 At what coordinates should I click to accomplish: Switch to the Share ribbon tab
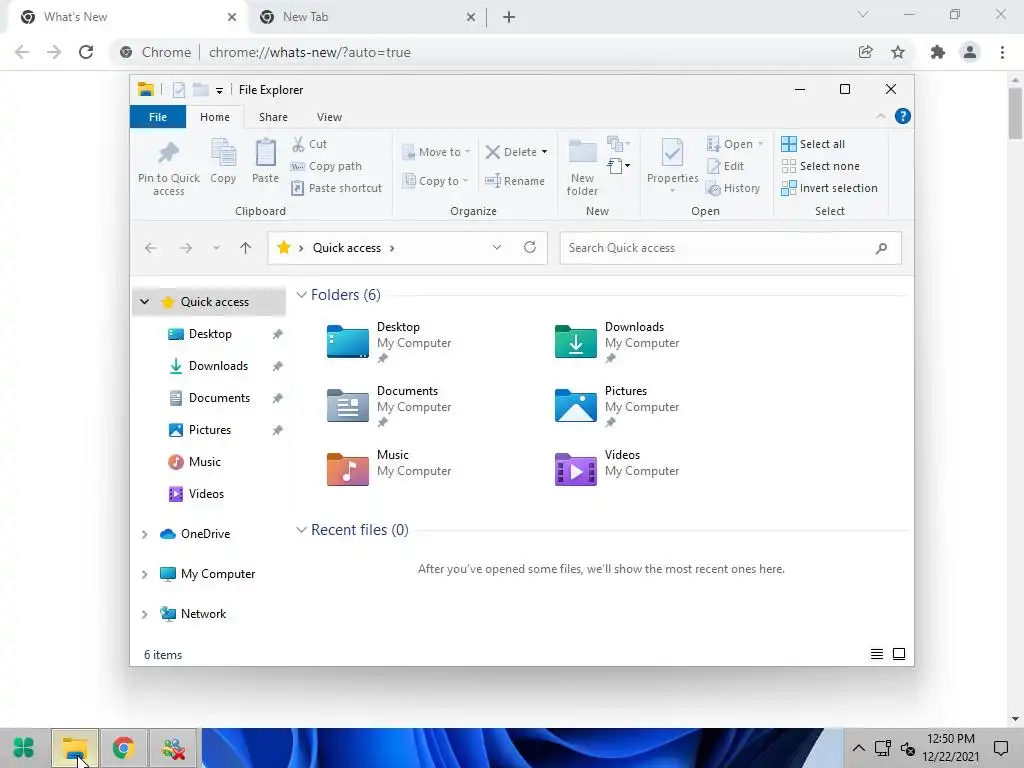coord(273,117)
